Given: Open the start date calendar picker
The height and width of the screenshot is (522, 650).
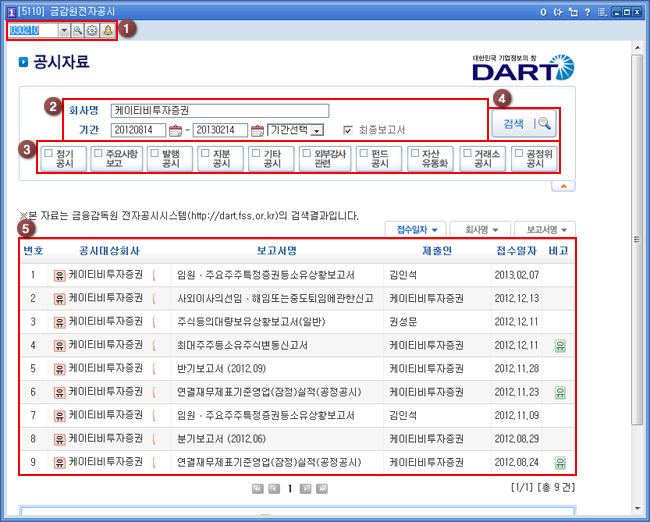Looking at the screenshot, I should [176, 130].
